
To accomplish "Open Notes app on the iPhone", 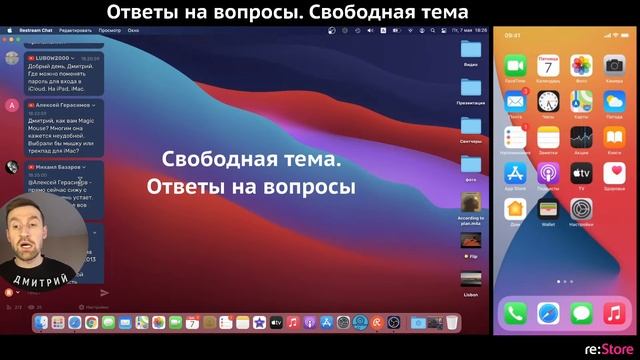I will pos(548,138).
